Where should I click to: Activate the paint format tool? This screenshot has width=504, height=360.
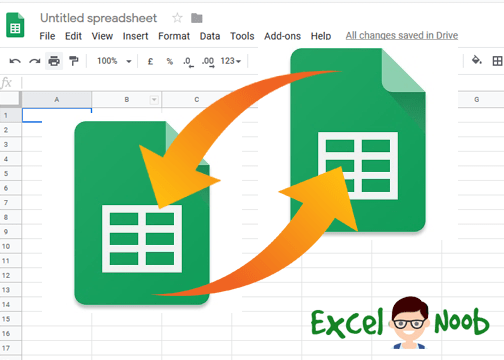73,61
